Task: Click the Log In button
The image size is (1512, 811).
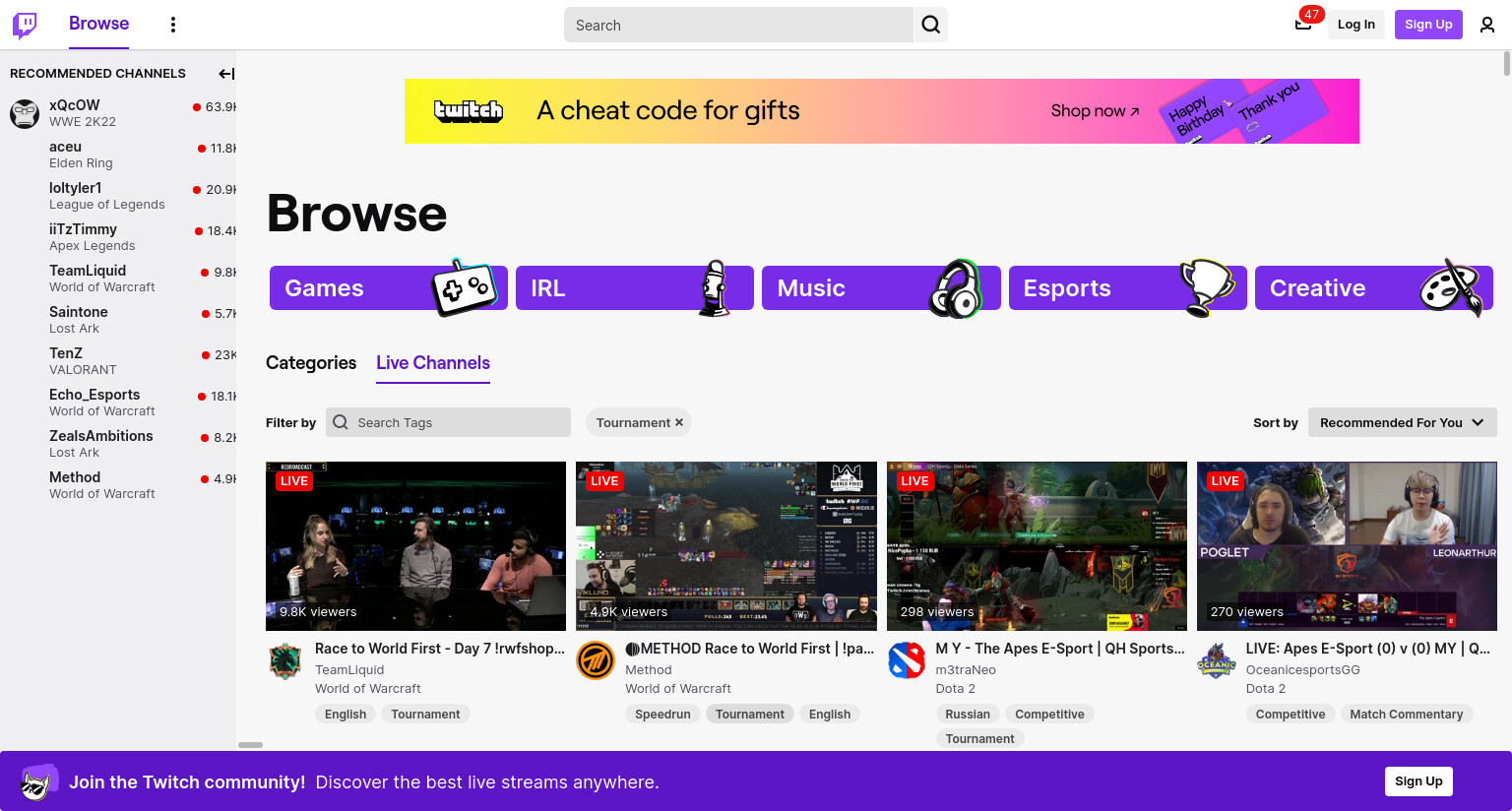Action: [x=1355, y=25]
